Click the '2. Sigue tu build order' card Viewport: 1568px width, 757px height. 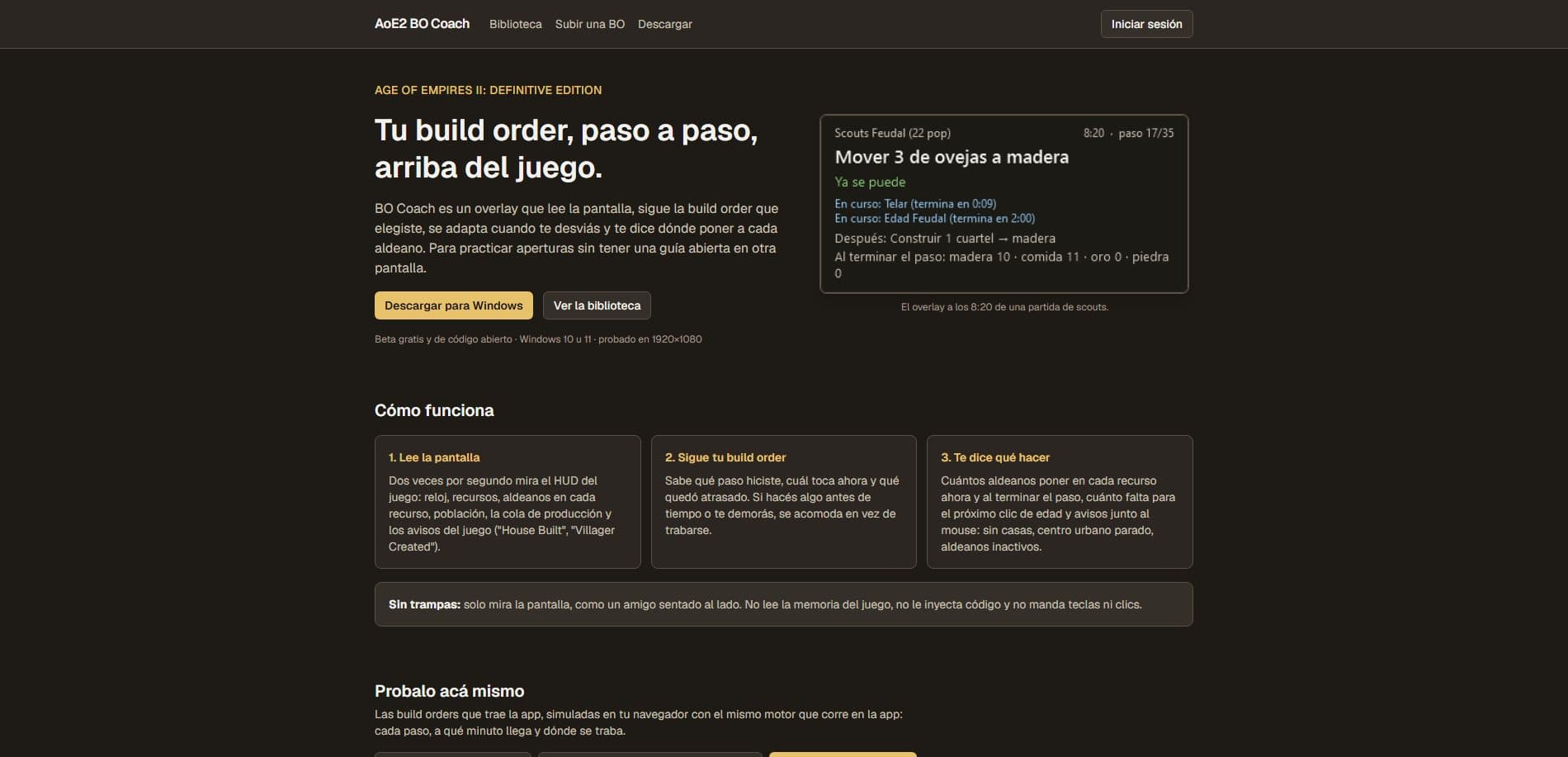[784, 502]
